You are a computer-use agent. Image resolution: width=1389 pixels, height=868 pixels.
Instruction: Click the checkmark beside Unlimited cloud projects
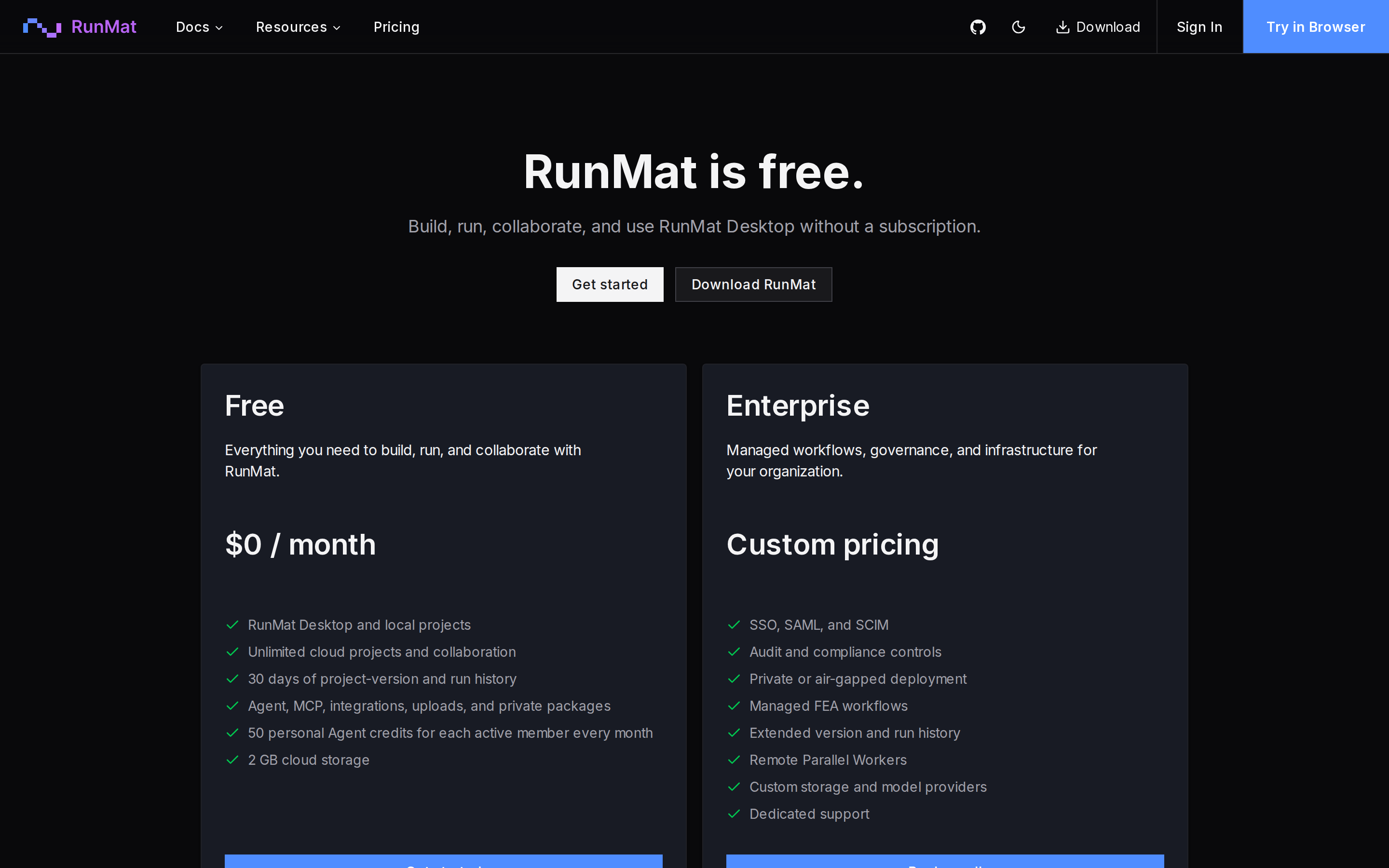232,651
